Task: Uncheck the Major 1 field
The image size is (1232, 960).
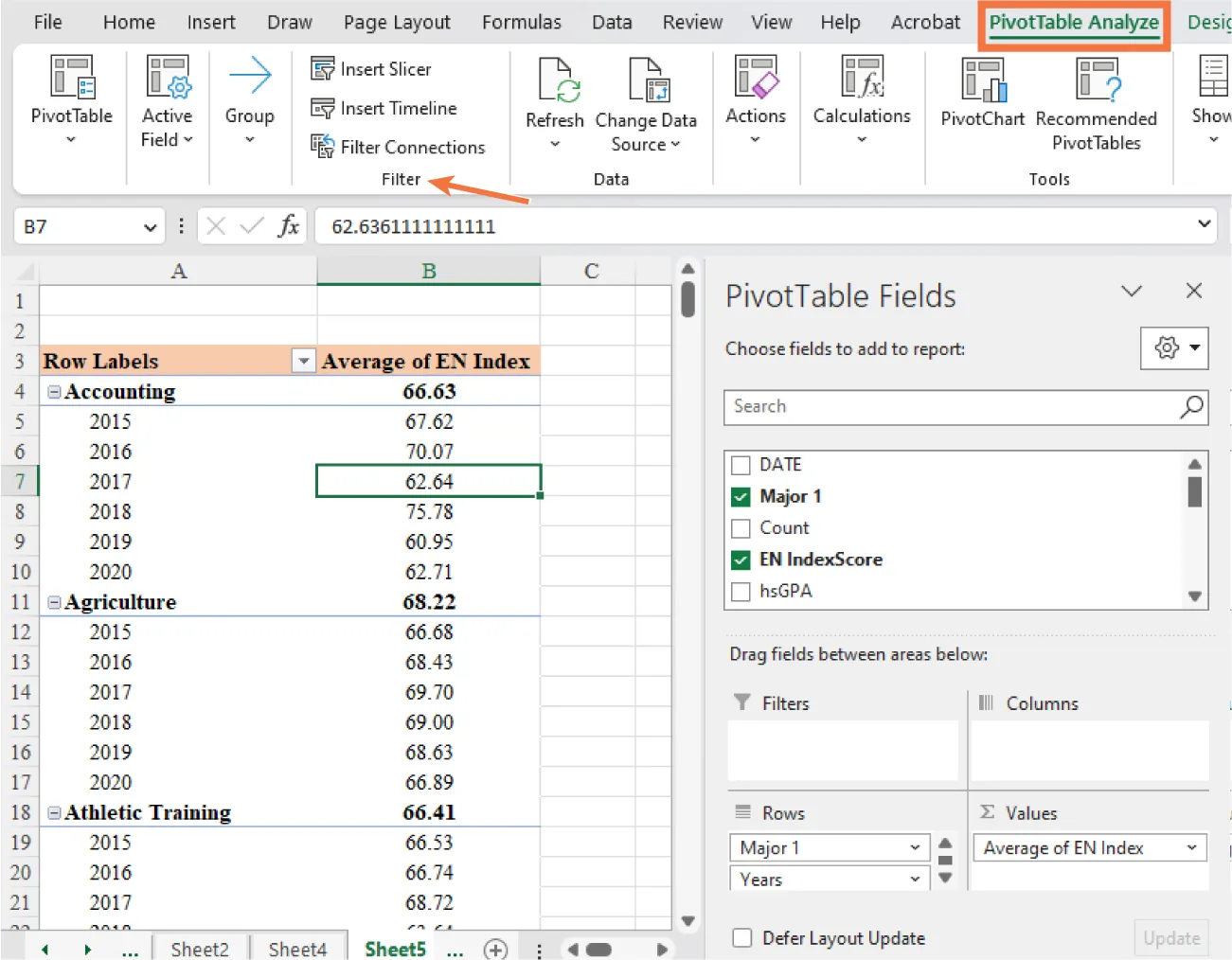Action: [x=741, y=496]
